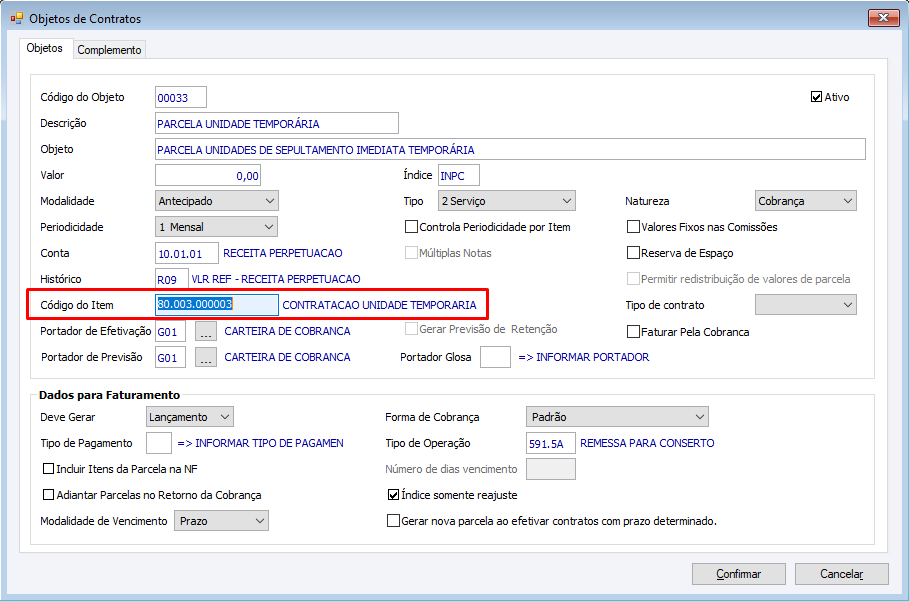Uncheck Índice somente reajuste
This screenshot has width=909, height=601.
pyautogui.click(x=393, y=494)
